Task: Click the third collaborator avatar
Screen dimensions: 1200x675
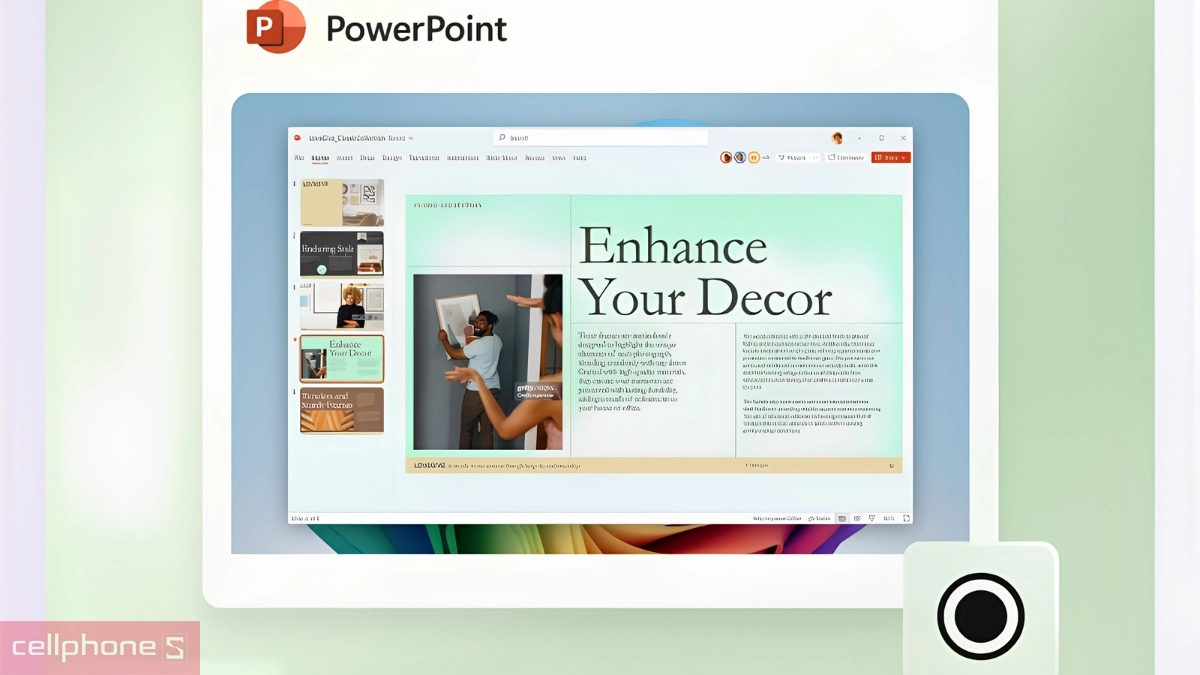Action: (x=754, y=157)
